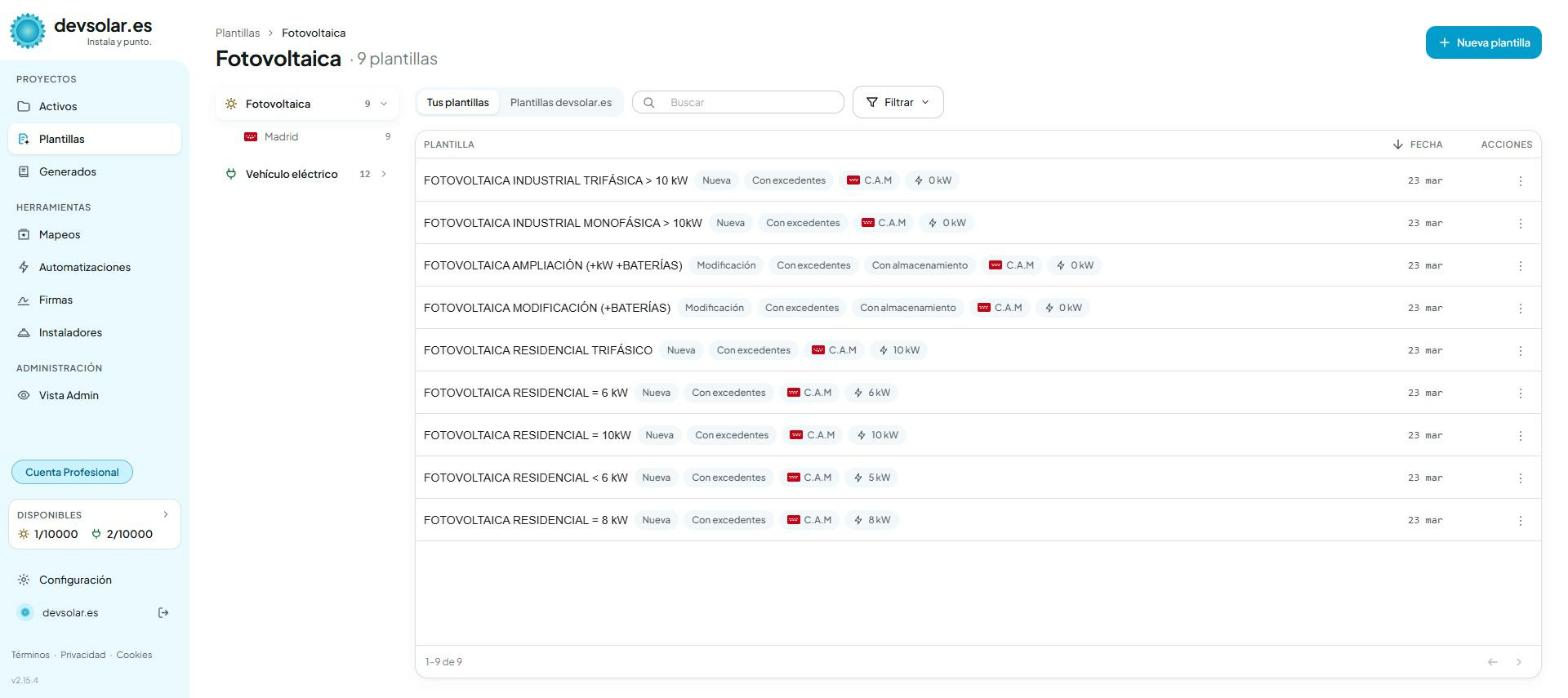Screen dimensions: 1568x698
Task: Click the logout icon next to devsolar.es
Action: 164,612
